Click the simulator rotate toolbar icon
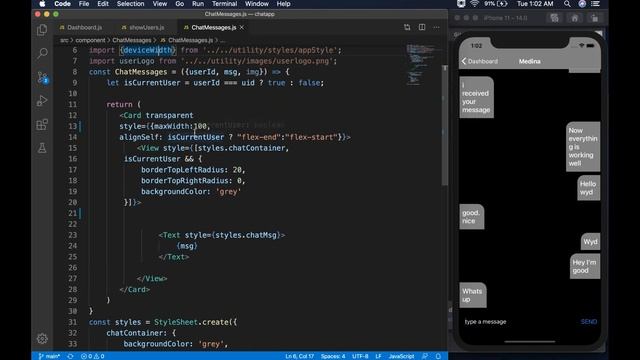 pos(594,18)
